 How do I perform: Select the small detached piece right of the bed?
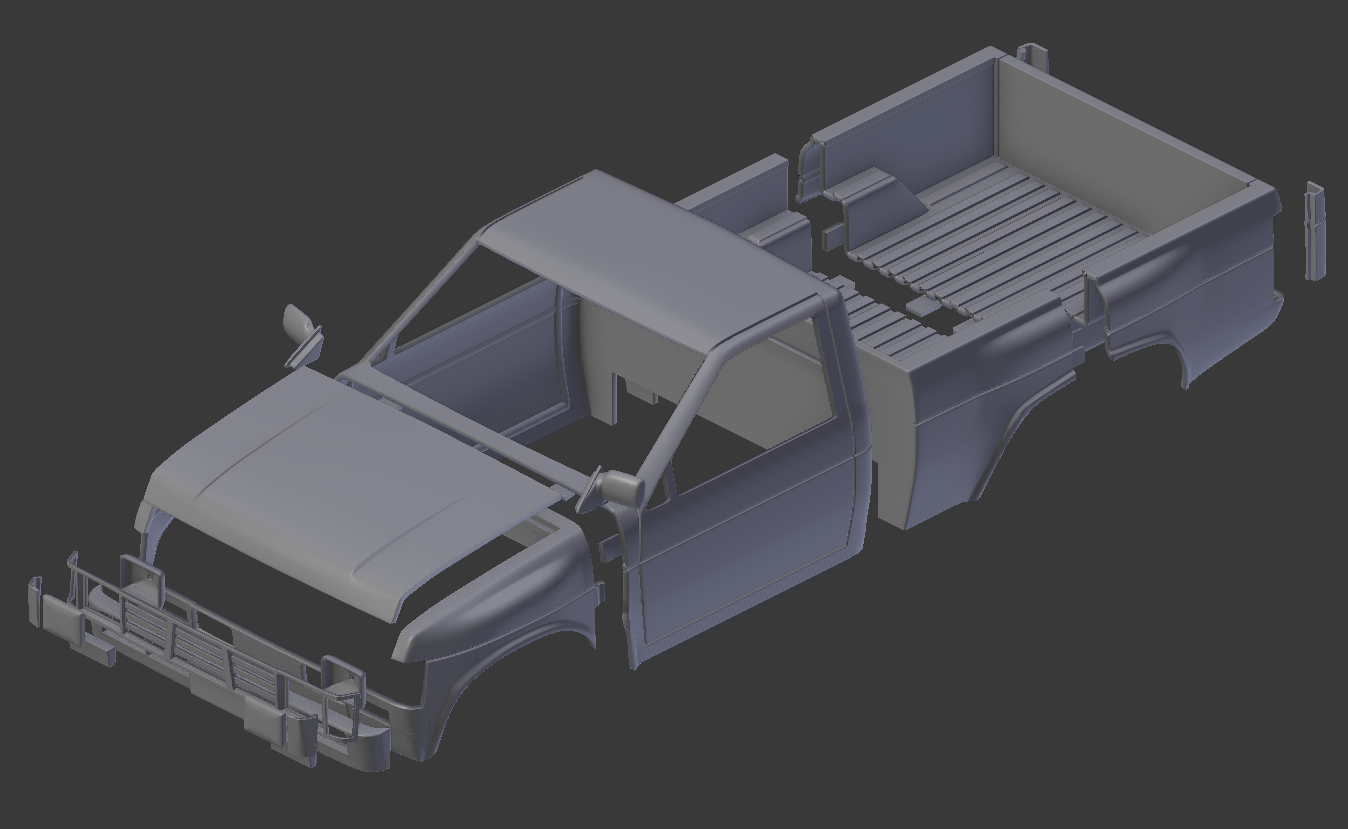1315,230
